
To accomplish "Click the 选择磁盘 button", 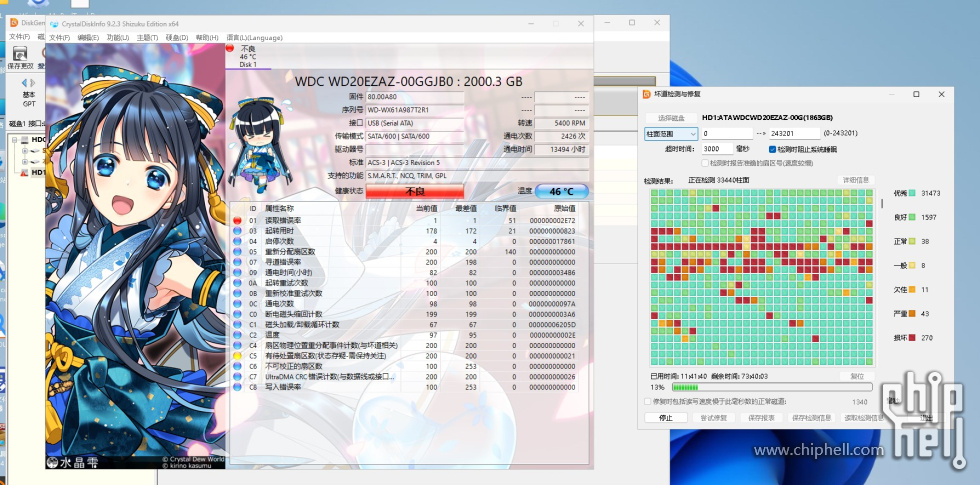I will pos(671,118).
